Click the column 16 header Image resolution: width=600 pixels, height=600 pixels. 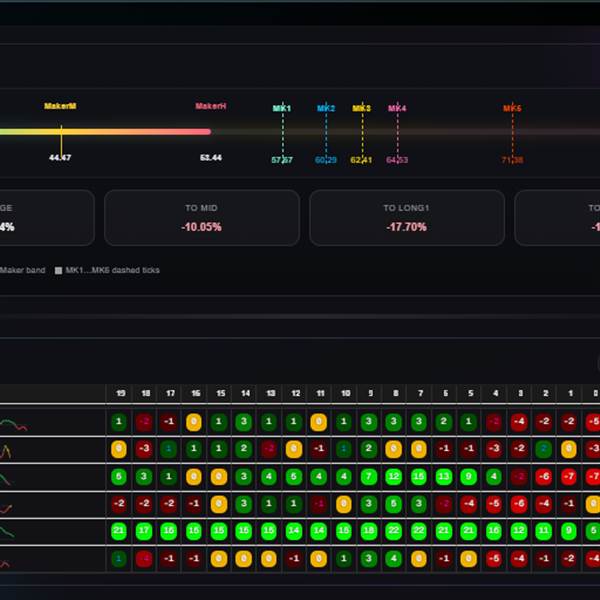click(x=196, y=393)
